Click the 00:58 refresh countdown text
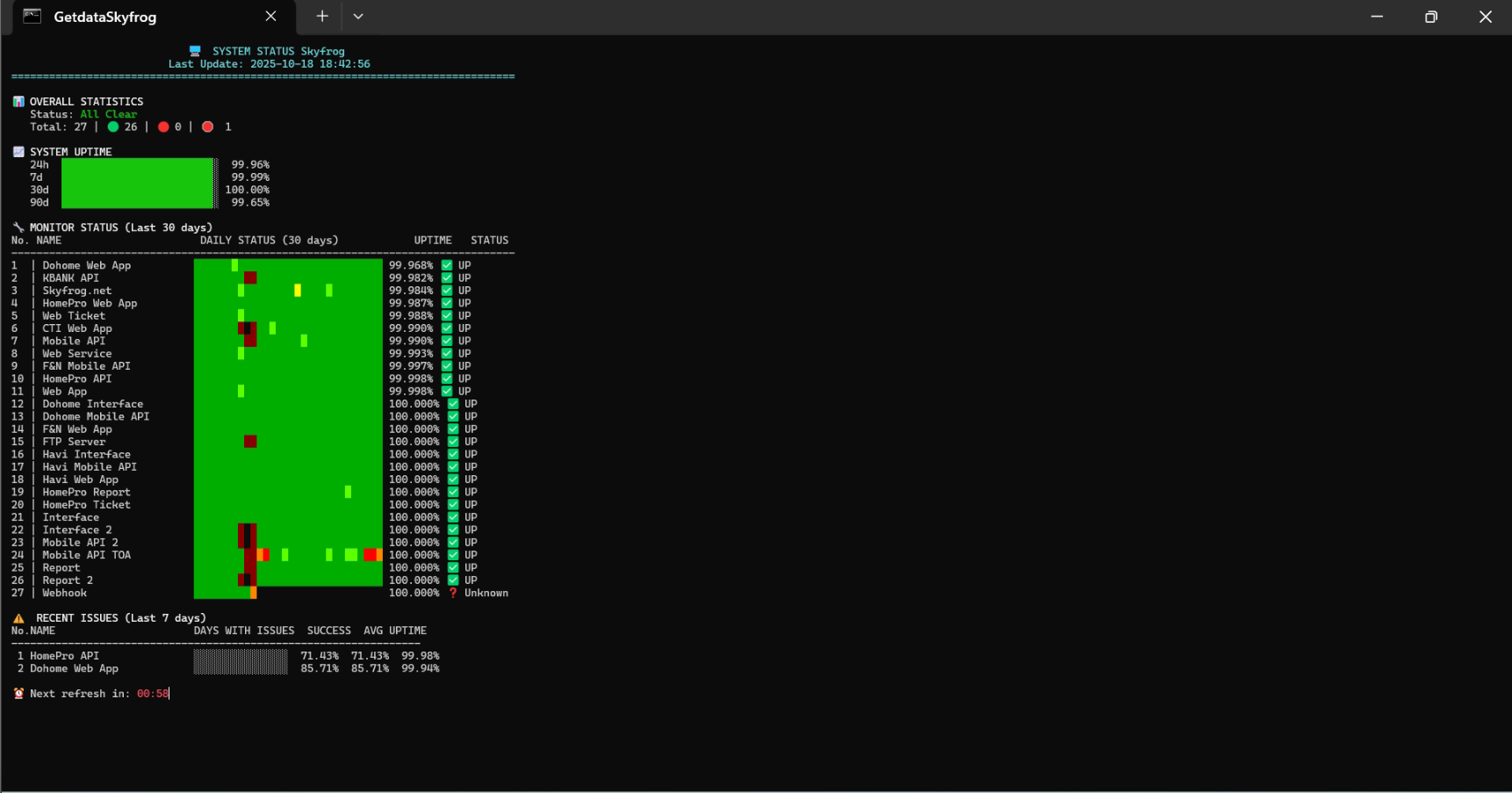 pyautogui.click(x=152, y=693)
